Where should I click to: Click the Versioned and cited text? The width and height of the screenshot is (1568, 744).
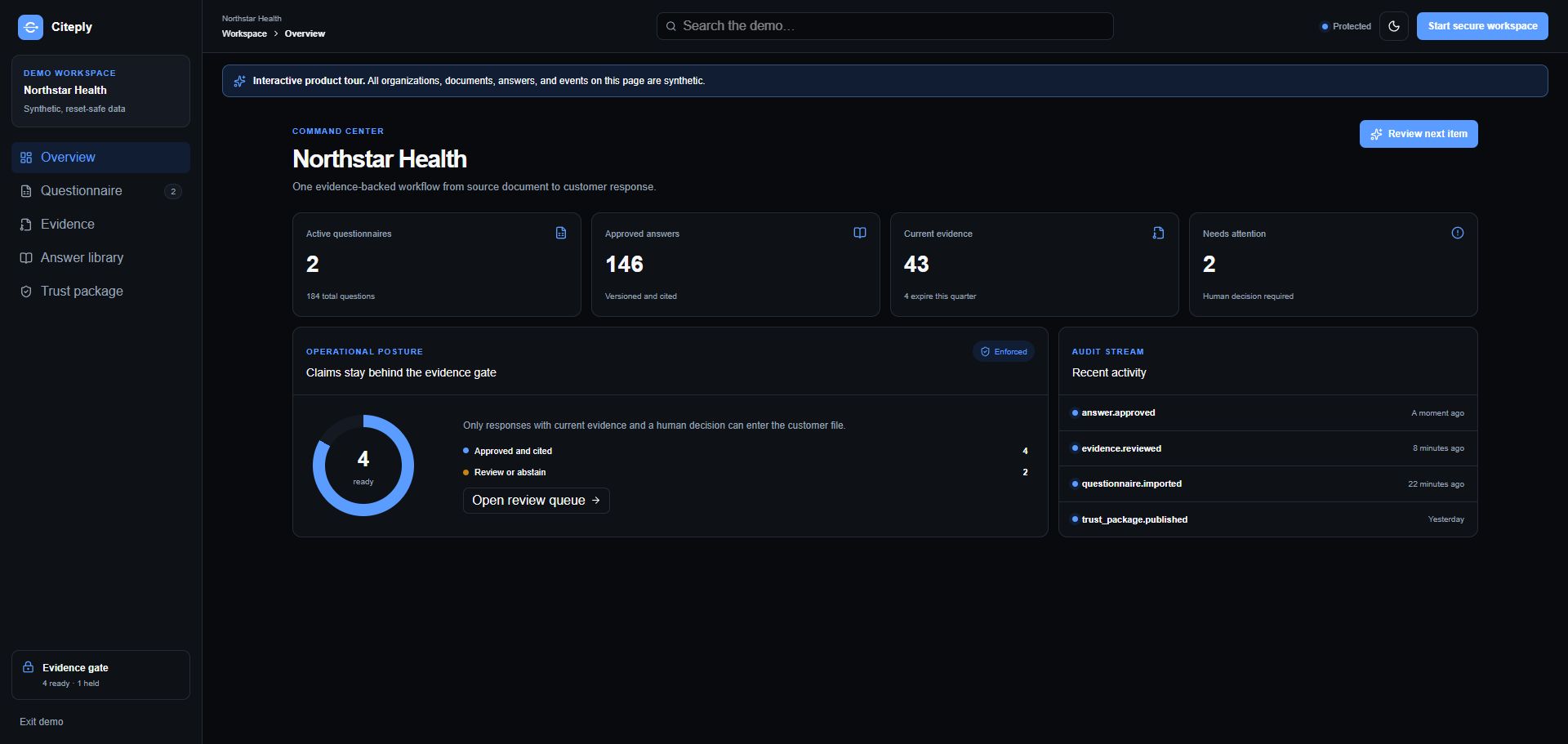[x=641, y=296]
